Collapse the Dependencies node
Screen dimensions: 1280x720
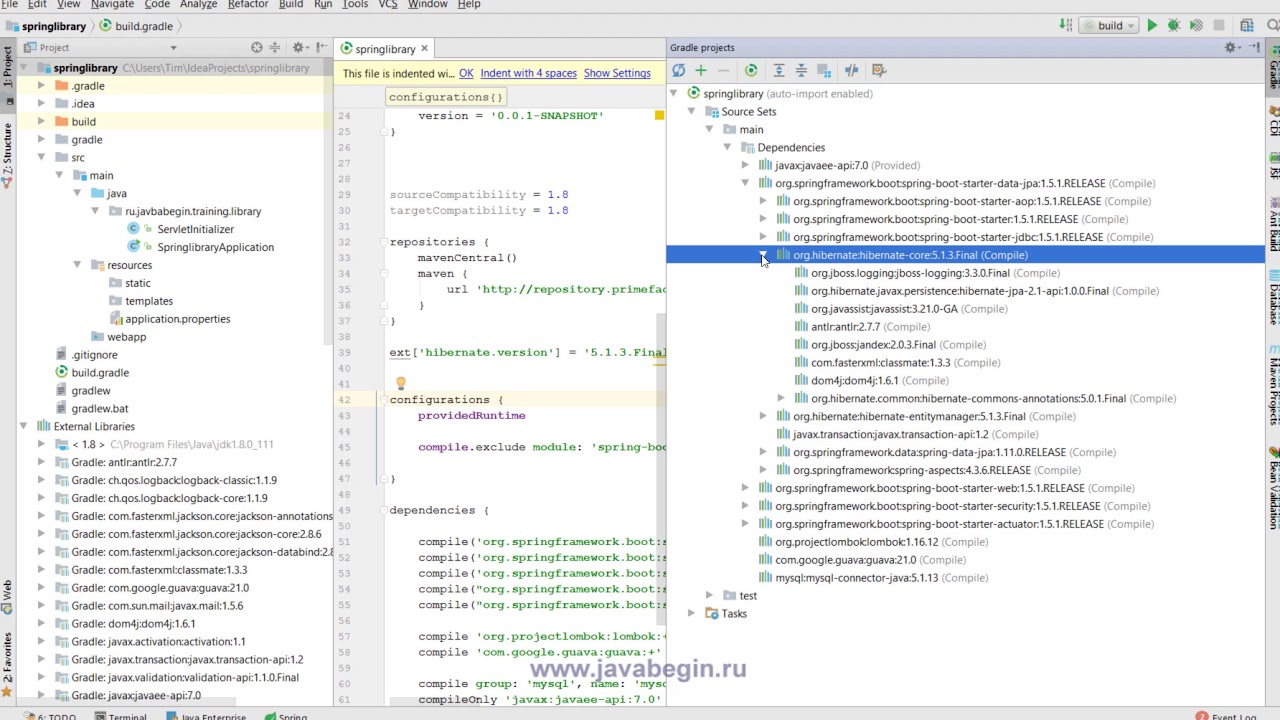pyautogui.click(x=727, y=147)
